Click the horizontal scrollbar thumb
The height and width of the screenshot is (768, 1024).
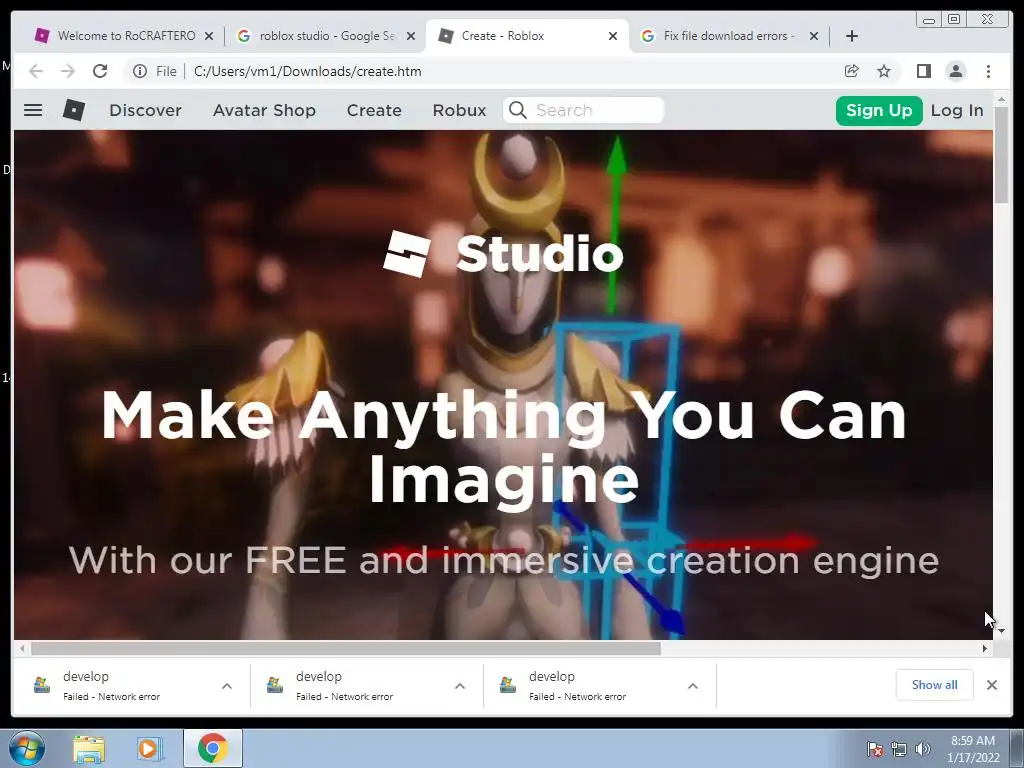345,648
